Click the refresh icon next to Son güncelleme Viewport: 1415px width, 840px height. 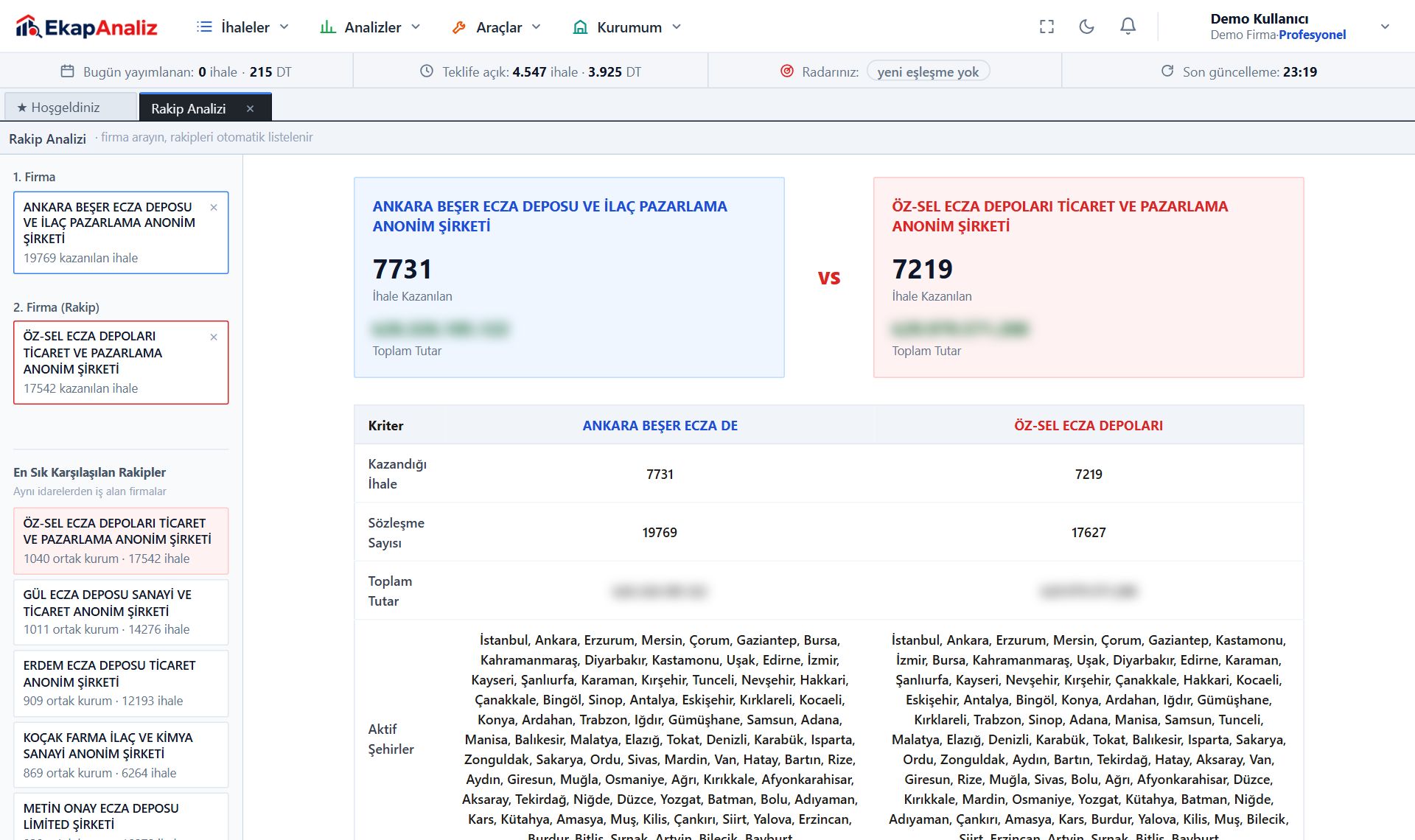(1167, 71)
